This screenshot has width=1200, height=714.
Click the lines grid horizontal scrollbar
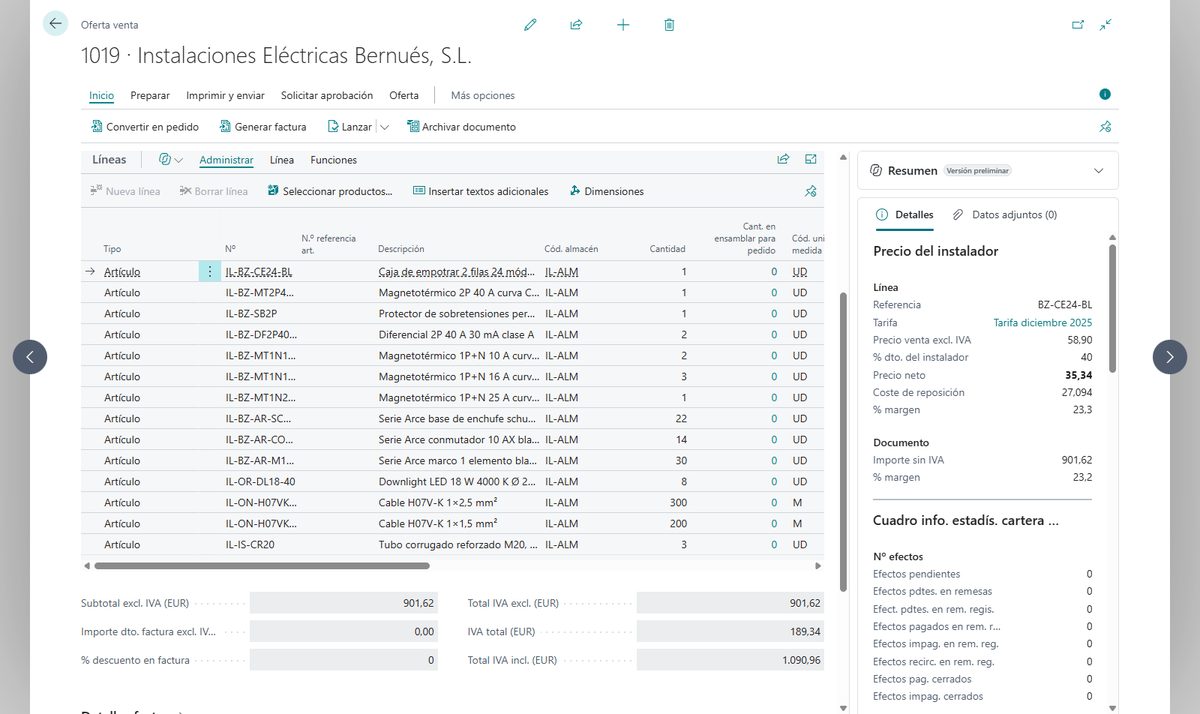point(262,566)
